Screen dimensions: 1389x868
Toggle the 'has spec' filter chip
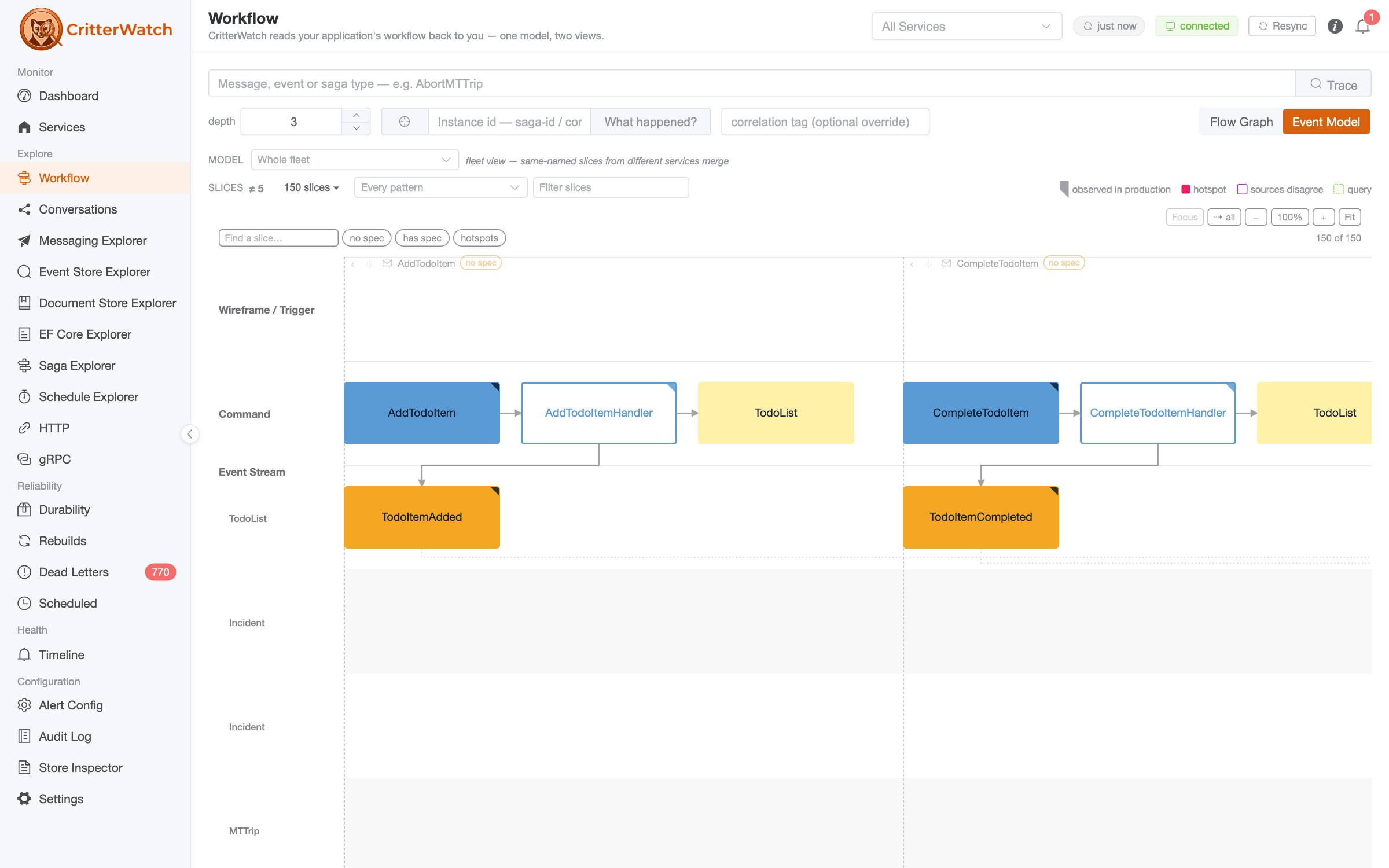[x=422, y=238]
